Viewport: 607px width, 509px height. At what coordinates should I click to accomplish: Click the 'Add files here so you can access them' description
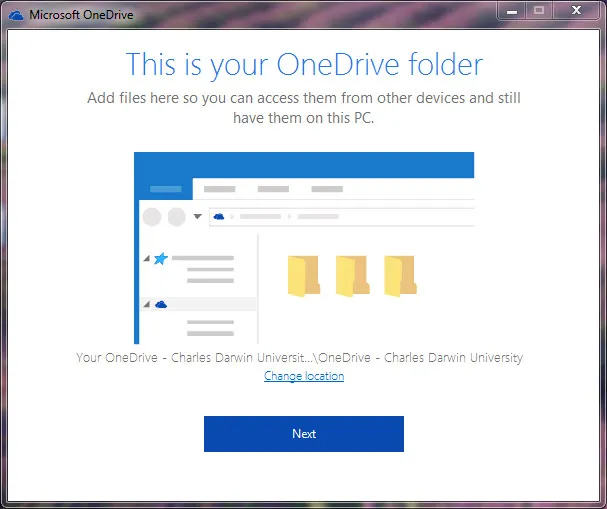click(304, 108)
